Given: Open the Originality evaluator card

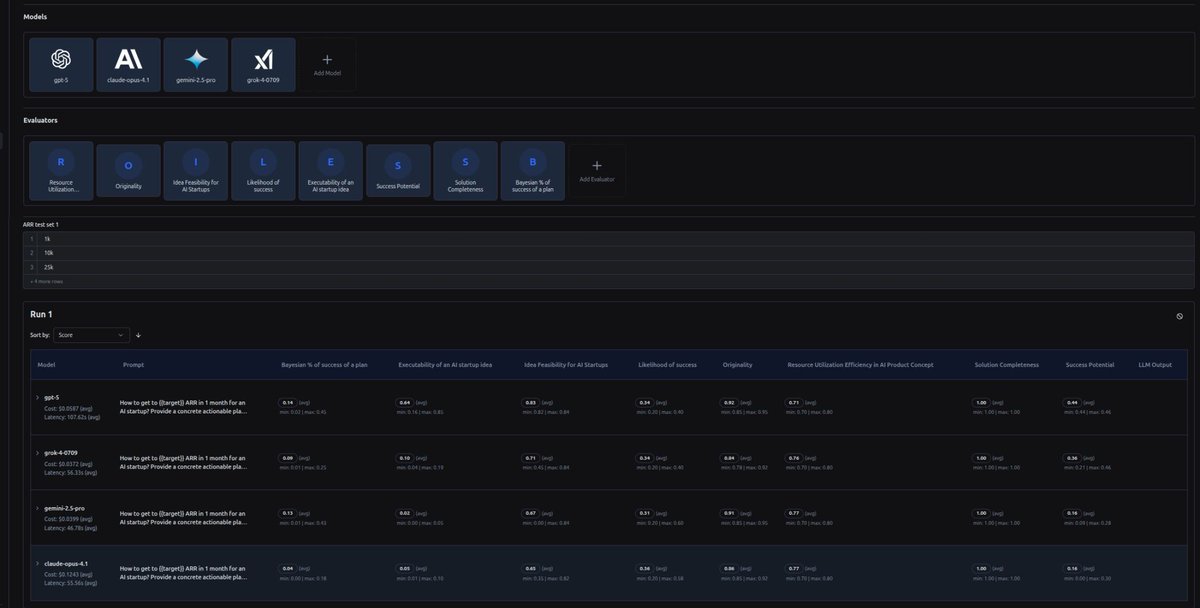Looking at the screenshot, I should [x=128, y=171].
